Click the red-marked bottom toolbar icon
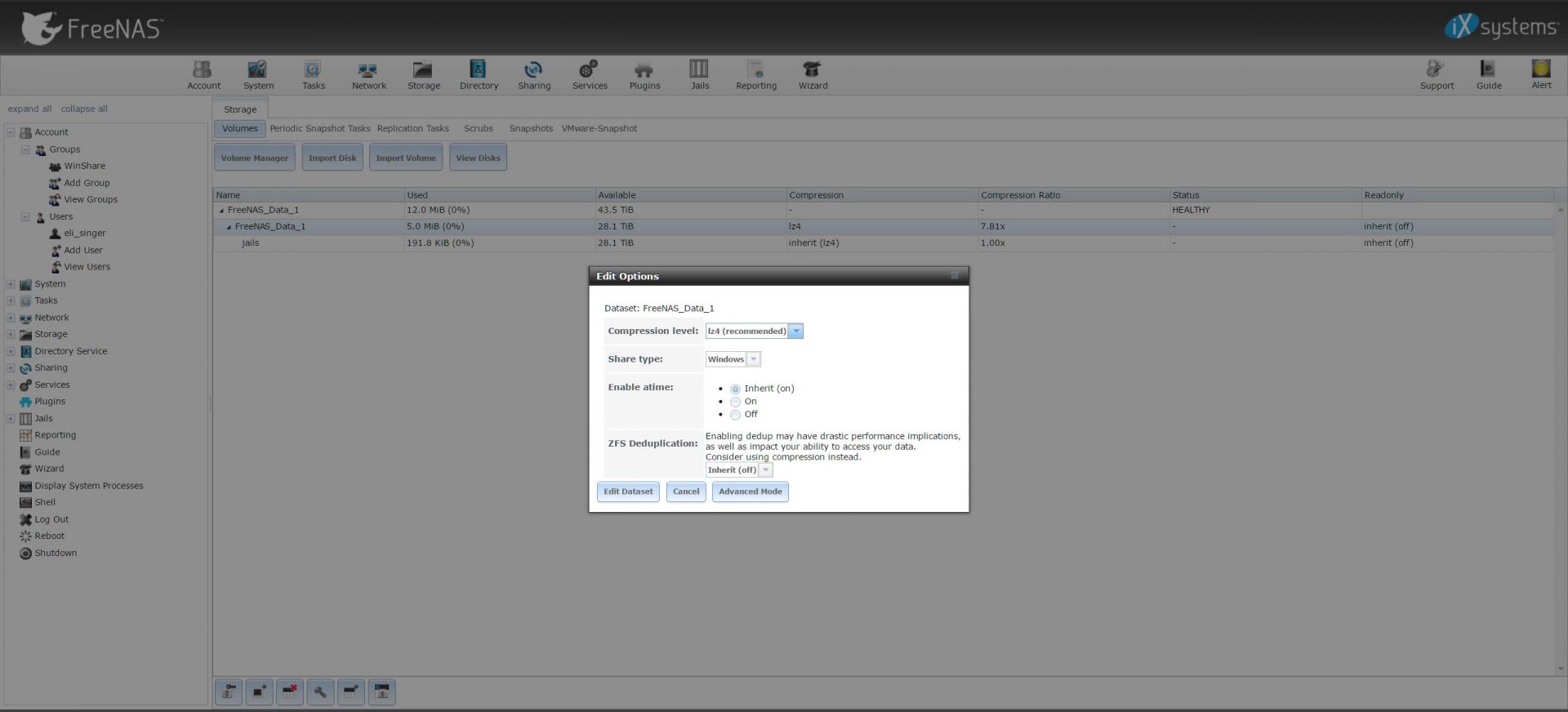This screenshot has height=712, width=1568. click(x=289, y=692)
